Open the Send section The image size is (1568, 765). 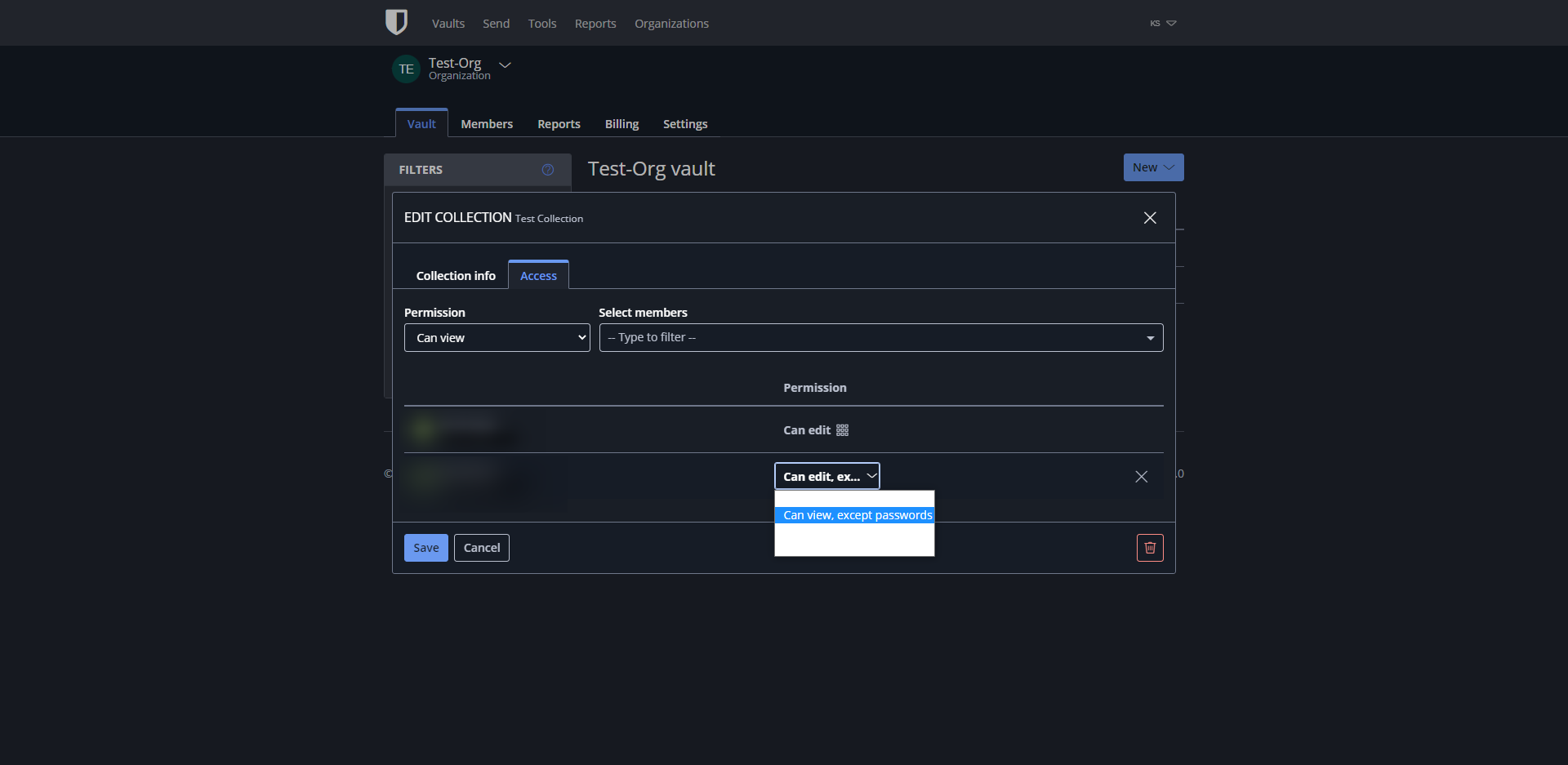click(x=496, y=23)
